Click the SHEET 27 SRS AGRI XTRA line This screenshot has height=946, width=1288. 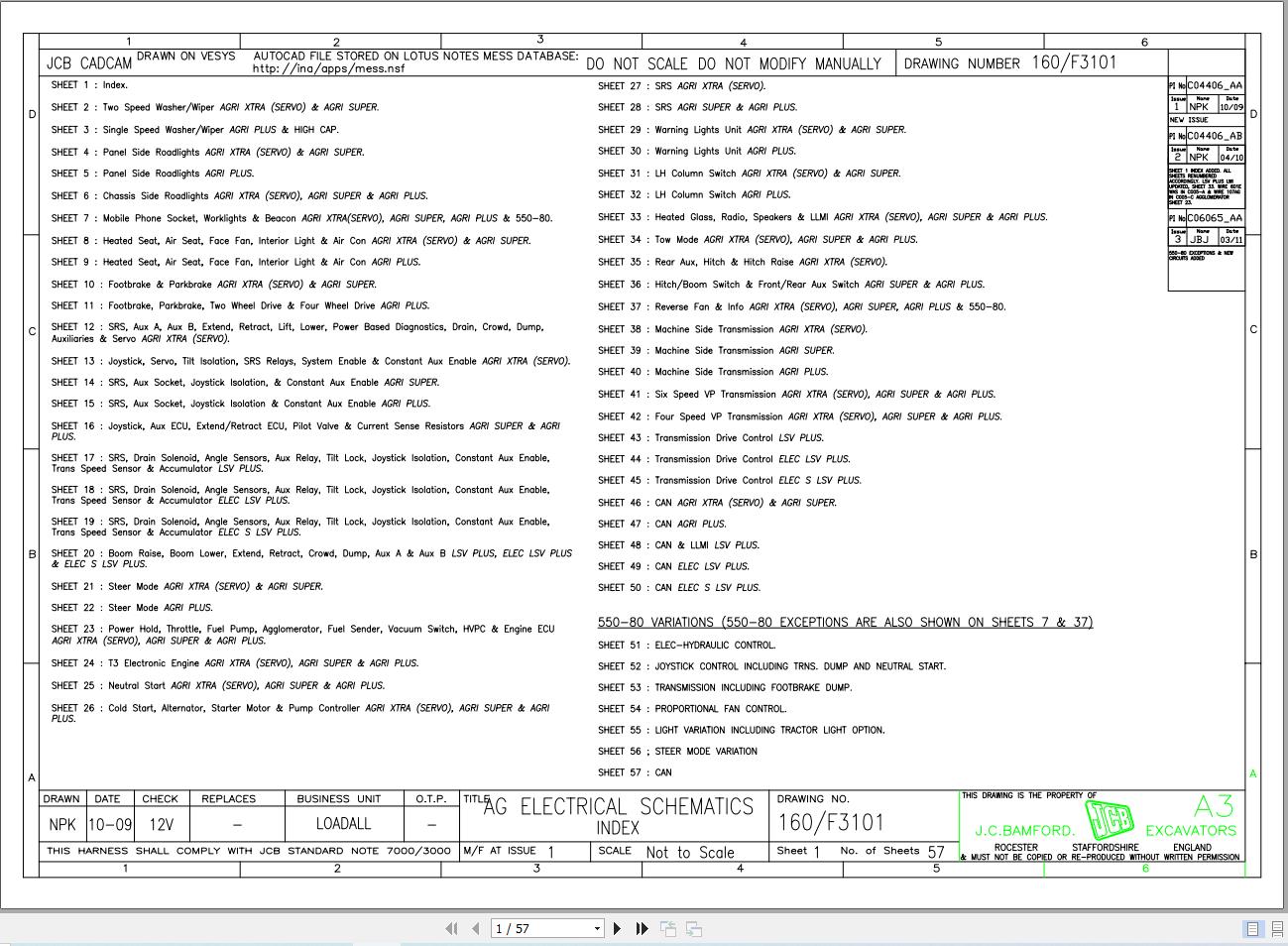(x=682, y=86)
